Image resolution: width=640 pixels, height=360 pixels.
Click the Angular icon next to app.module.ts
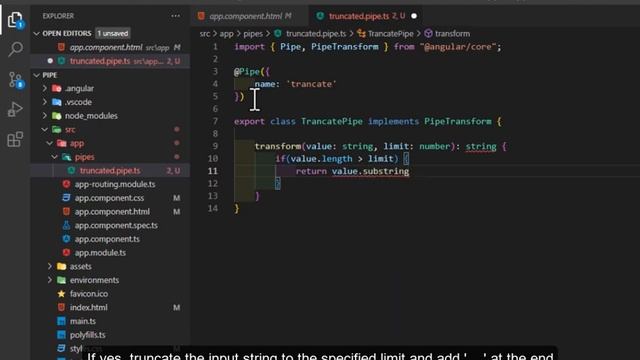tap(66, 253)
